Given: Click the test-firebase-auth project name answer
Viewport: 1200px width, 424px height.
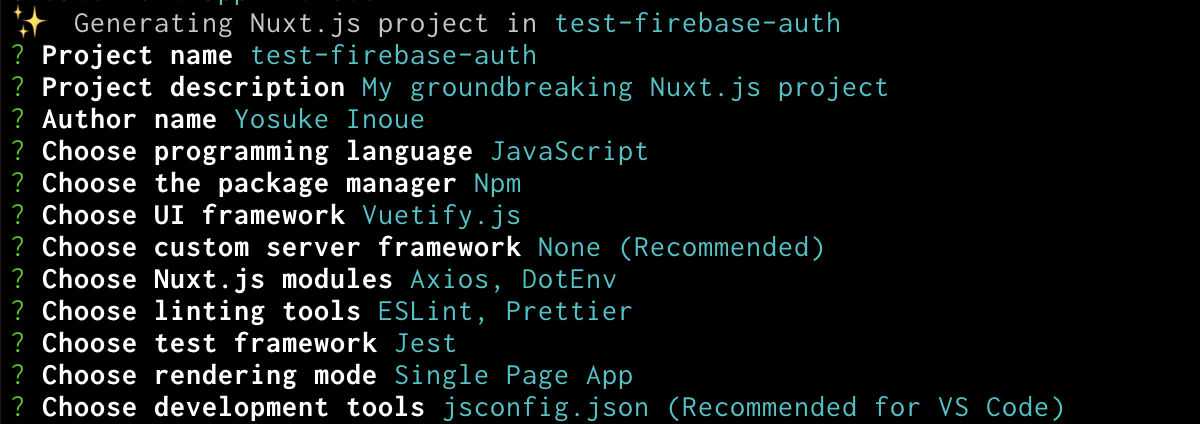Looking at the screenshot, I should click(394, 55).
